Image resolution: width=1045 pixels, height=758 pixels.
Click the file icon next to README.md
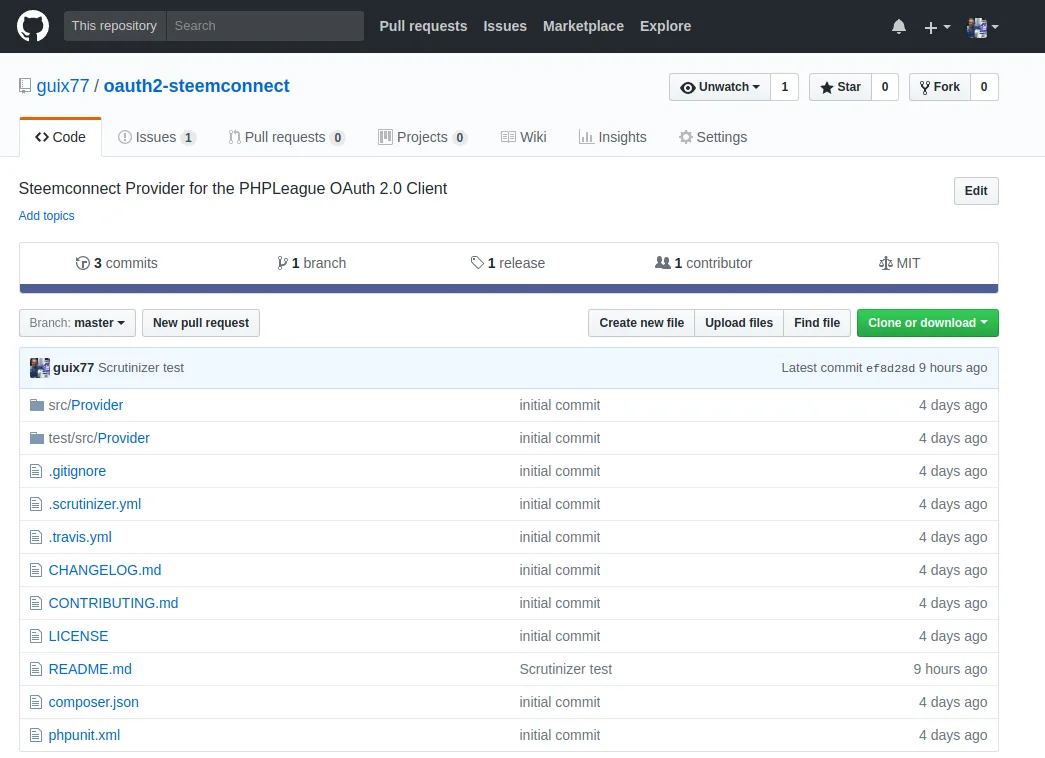tap(36, 669)
